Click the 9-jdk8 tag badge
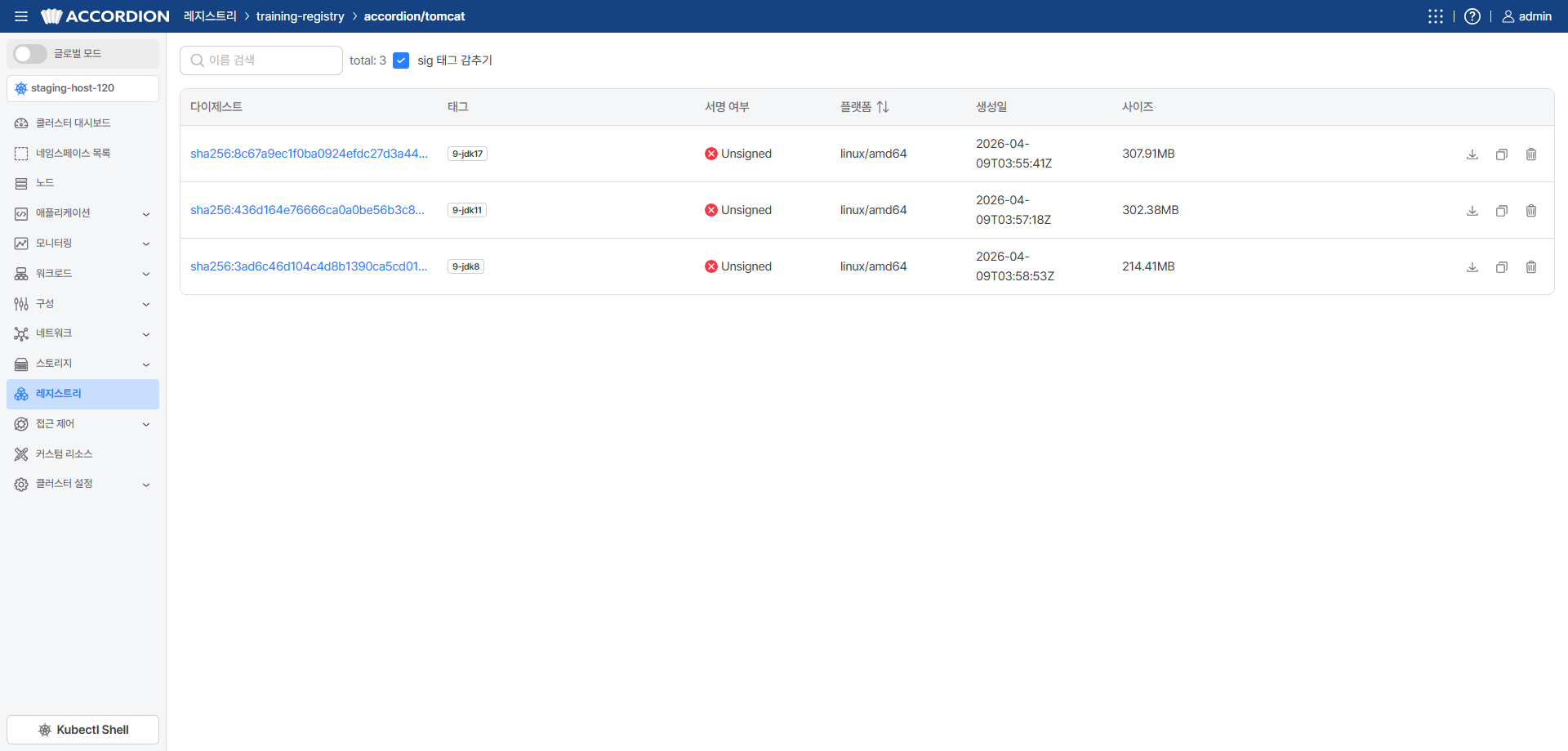Viewport: 1568px width, 751px height. 465,266
